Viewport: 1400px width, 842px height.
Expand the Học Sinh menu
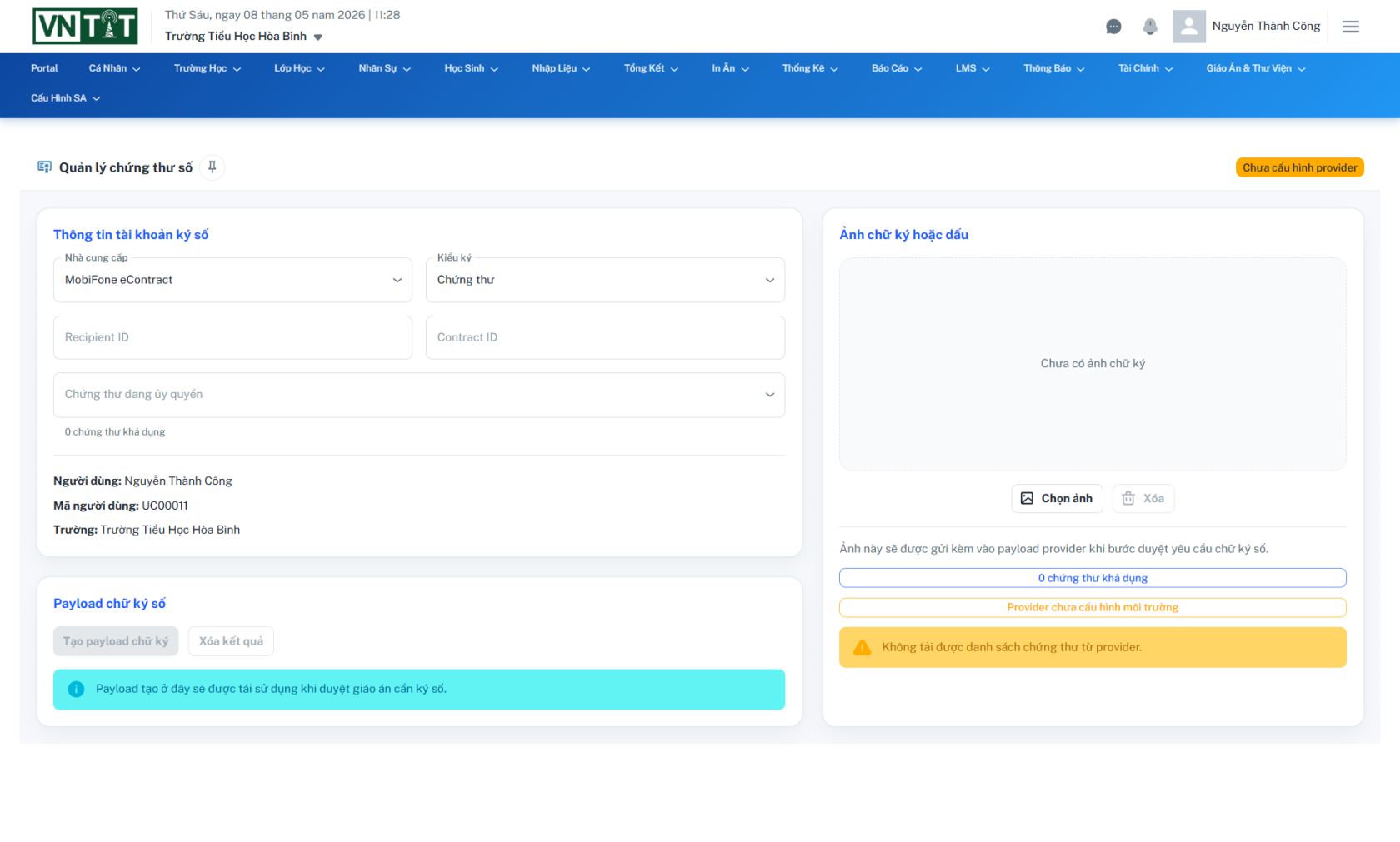[472, 68]
